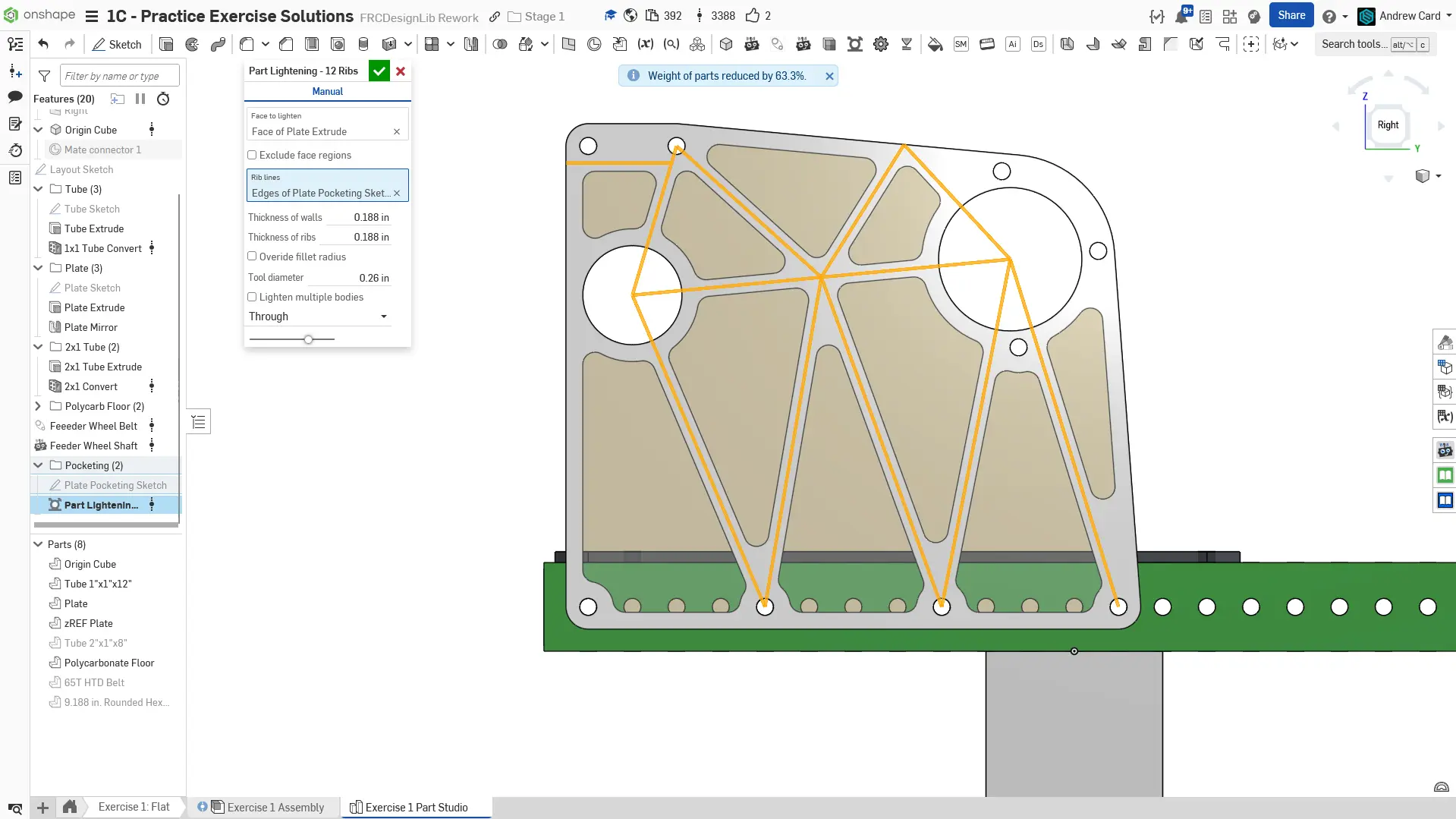Image resolution: width=1456 pixels, height=819 pixels.
Task: Cancel Part Lightening with red X
Action: 401,71
